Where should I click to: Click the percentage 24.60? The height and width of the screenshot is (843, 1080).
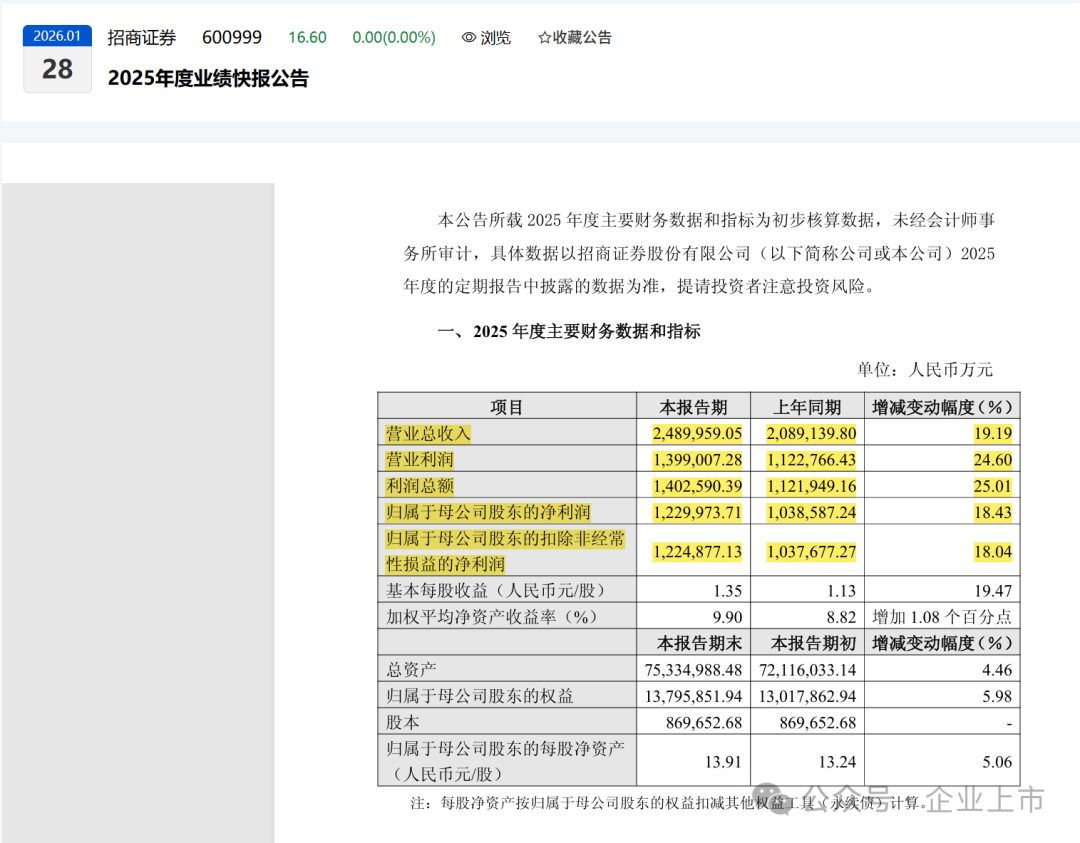click(993, 459)
